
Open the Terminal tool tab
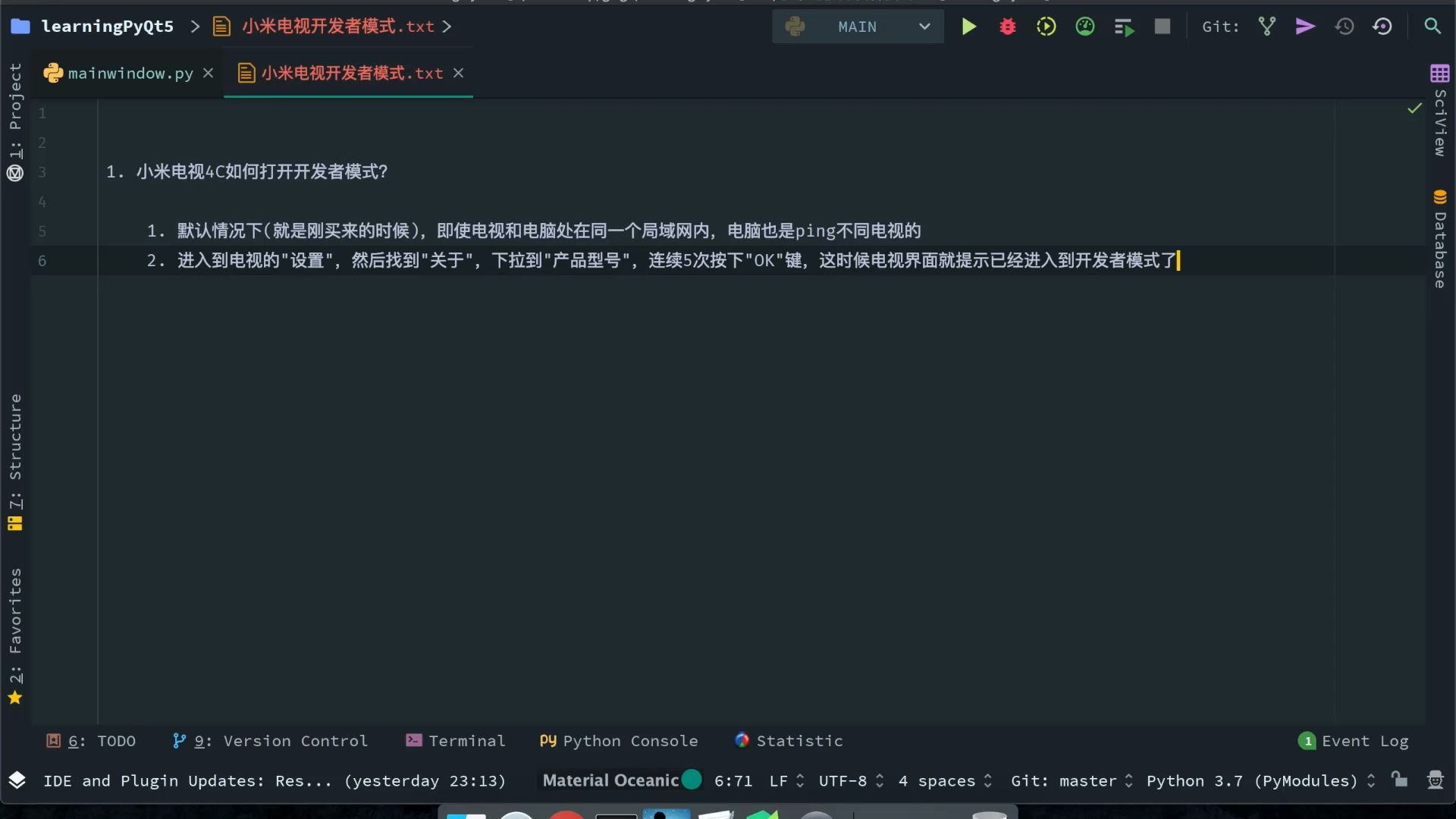456,741
